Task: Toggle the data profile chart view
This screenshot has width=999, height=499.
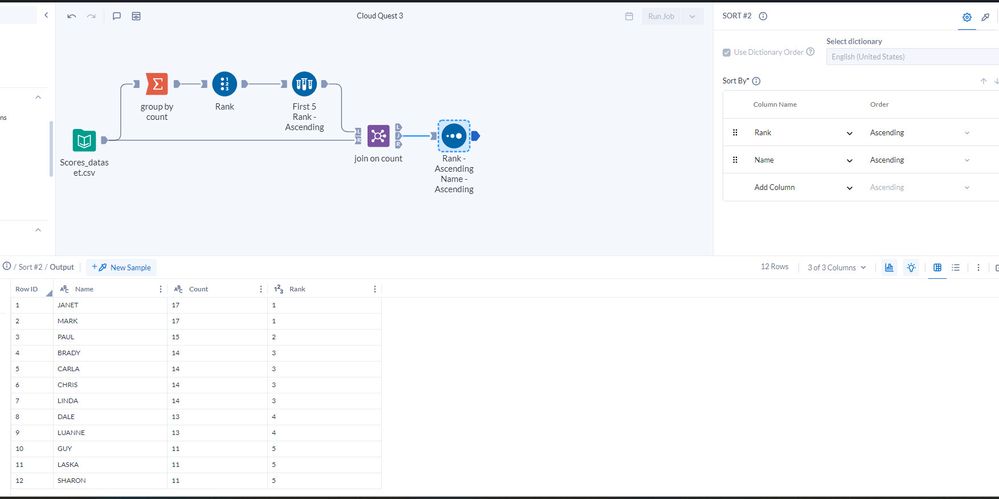Action: (x=889, y=268)
